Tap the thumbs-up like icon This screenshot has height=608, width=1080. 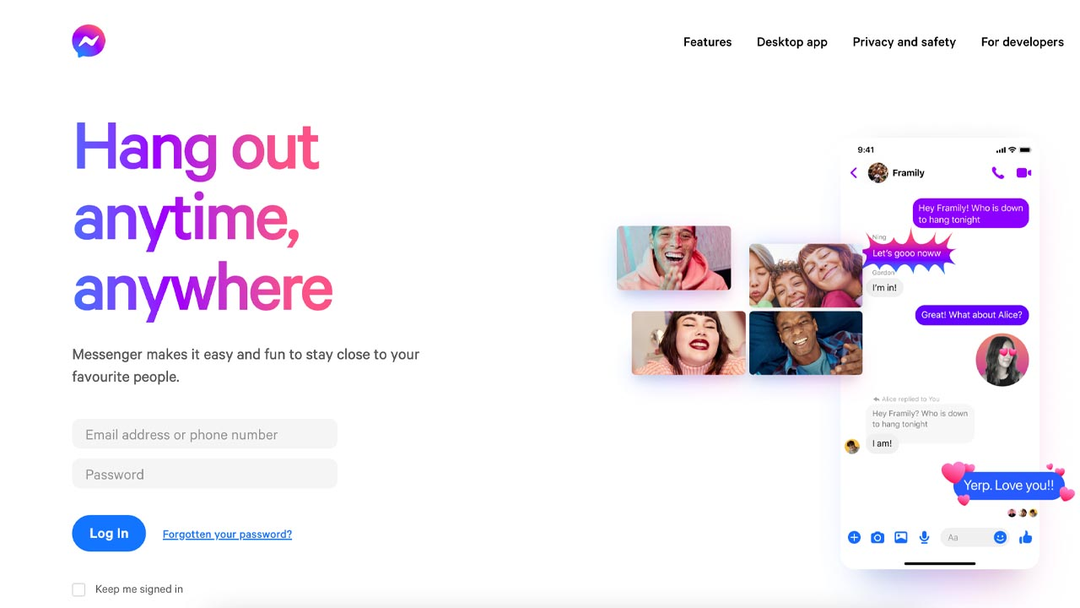[x=1026, y=537]
